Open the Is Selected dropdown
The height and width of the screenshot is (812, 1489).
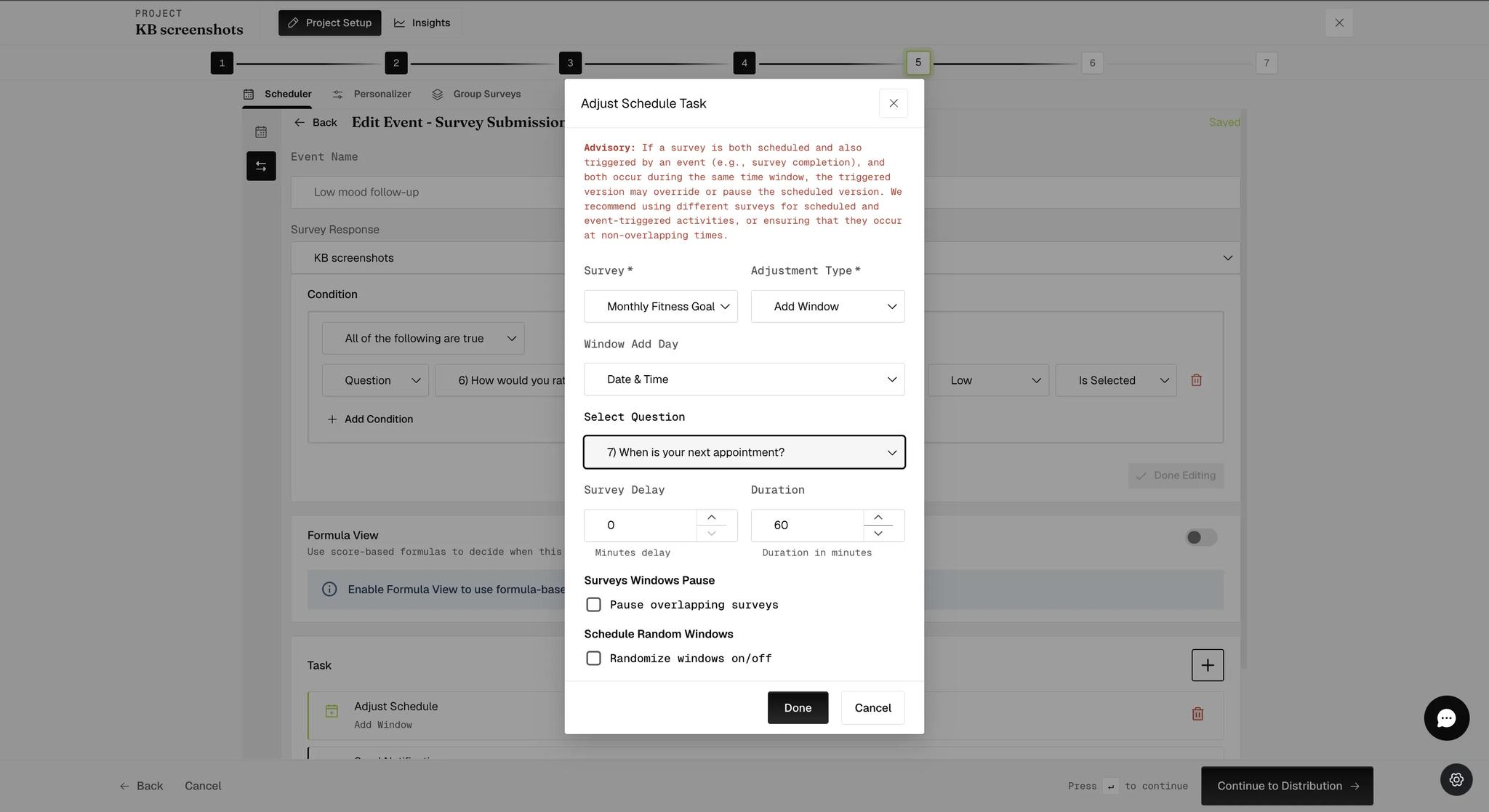pyautogui.click(x=1116, y=380)
